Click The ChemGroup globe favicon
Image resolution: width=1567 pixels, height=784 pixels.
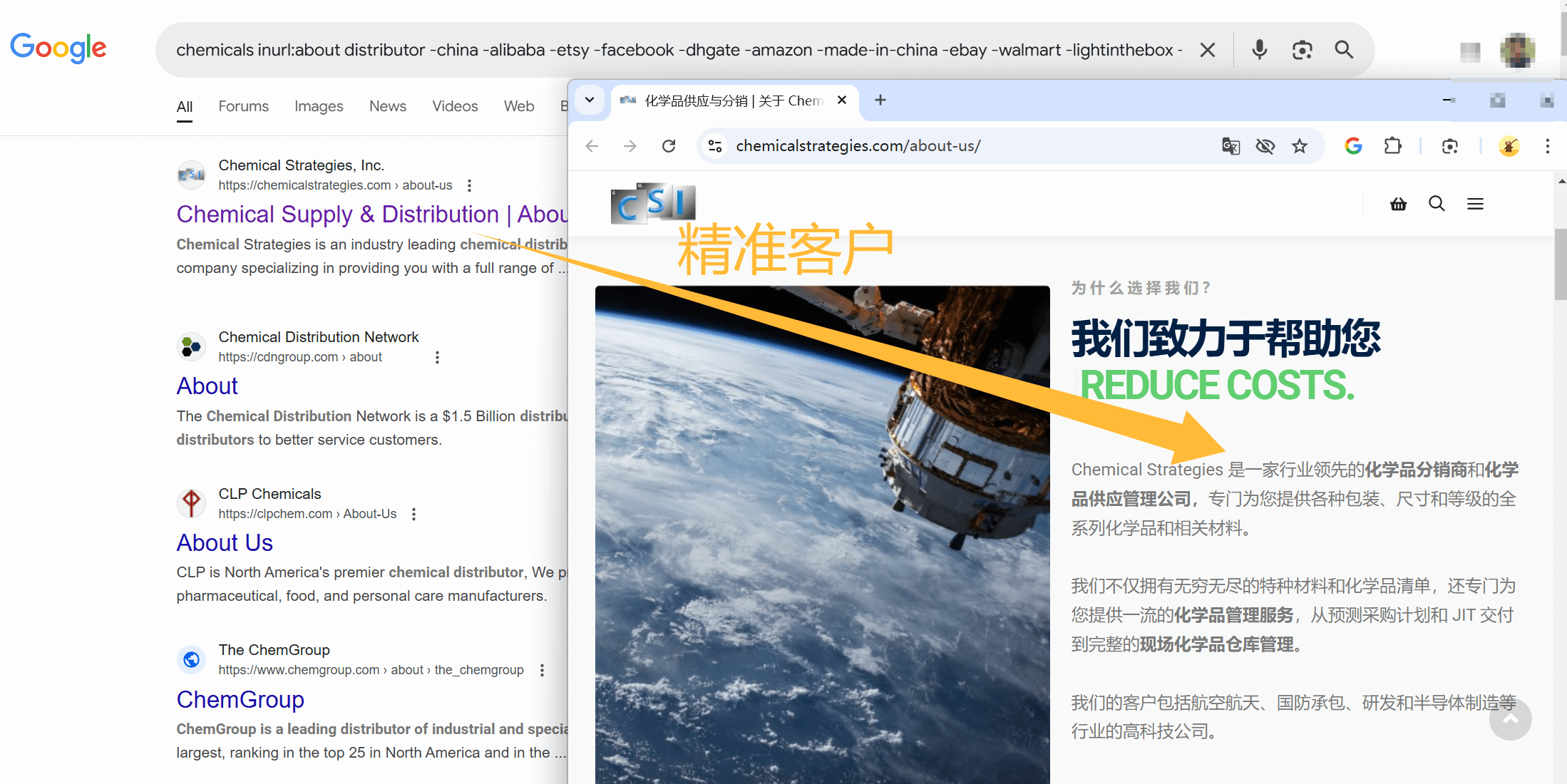coord(191,659)
